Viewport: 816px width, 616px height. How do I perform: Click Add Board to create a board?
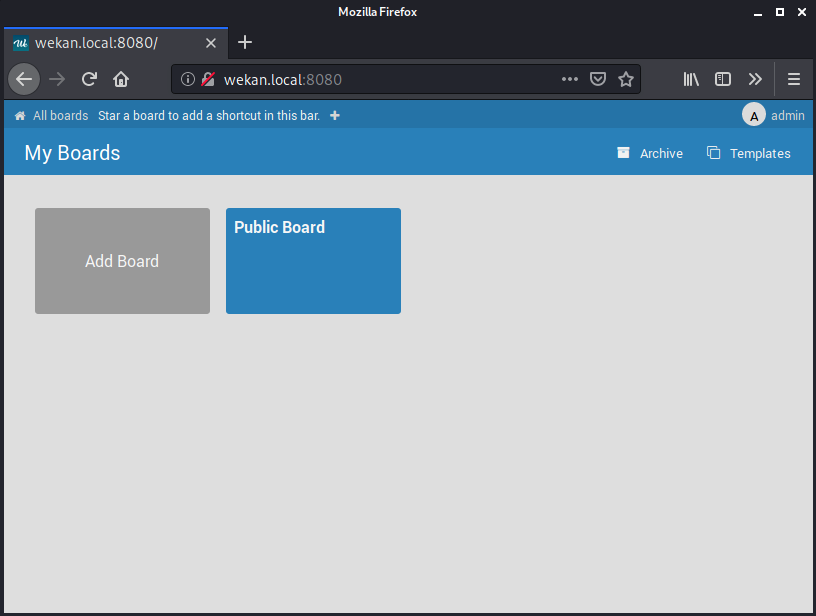[x=122, y=261]
